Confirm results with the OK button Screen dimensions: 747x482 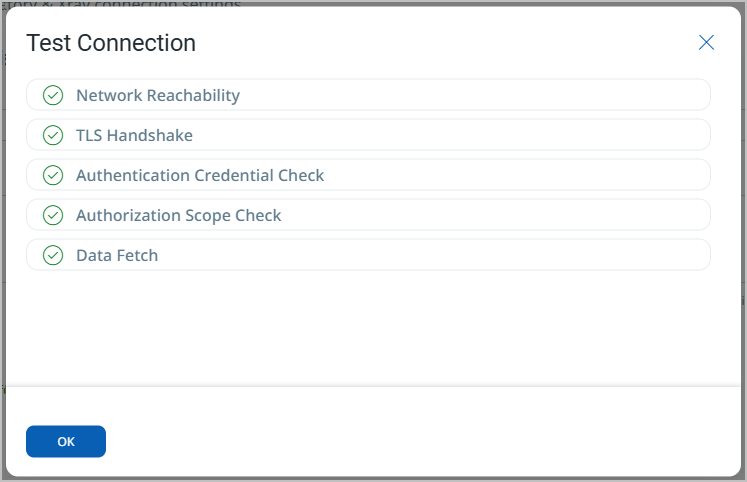coord(66,442)
